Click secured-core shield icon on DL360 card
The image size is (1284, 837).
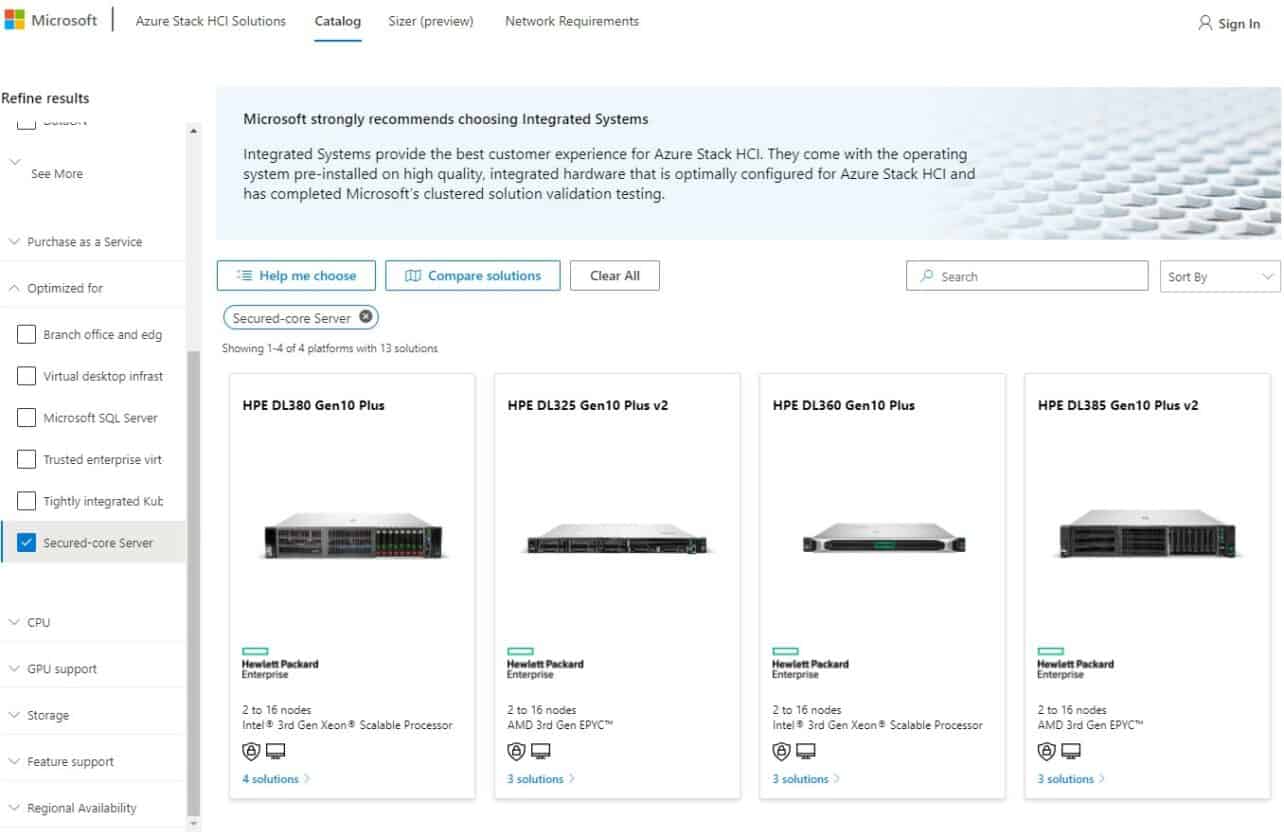781,751
